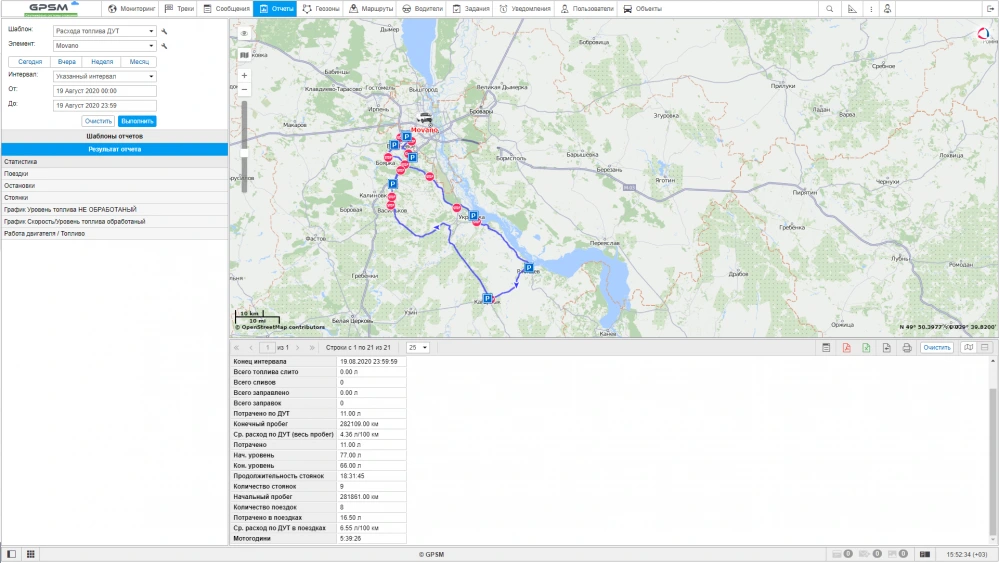Image resolution: width=1000 pixels, height=563 pixels.
Task: Switch to split table layout
Action: pos(985,347)
